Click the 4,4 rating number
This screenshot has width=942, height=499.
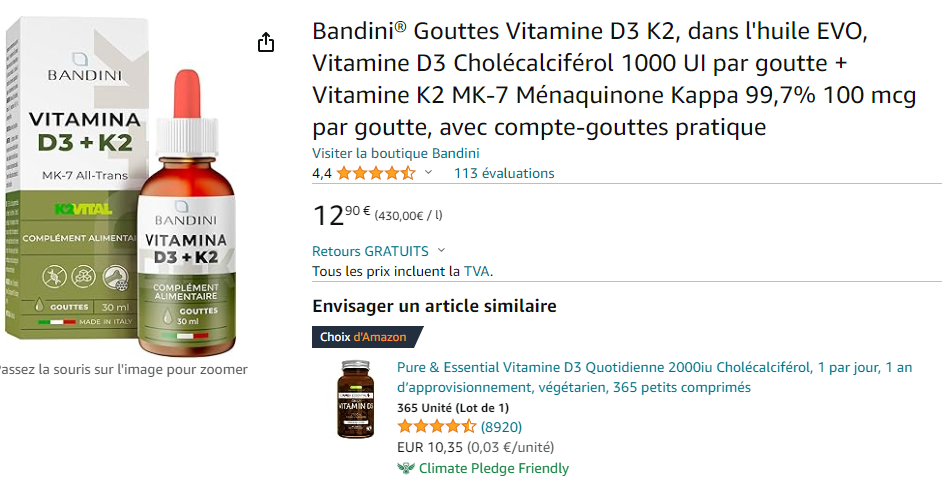(x=322, y=174)
